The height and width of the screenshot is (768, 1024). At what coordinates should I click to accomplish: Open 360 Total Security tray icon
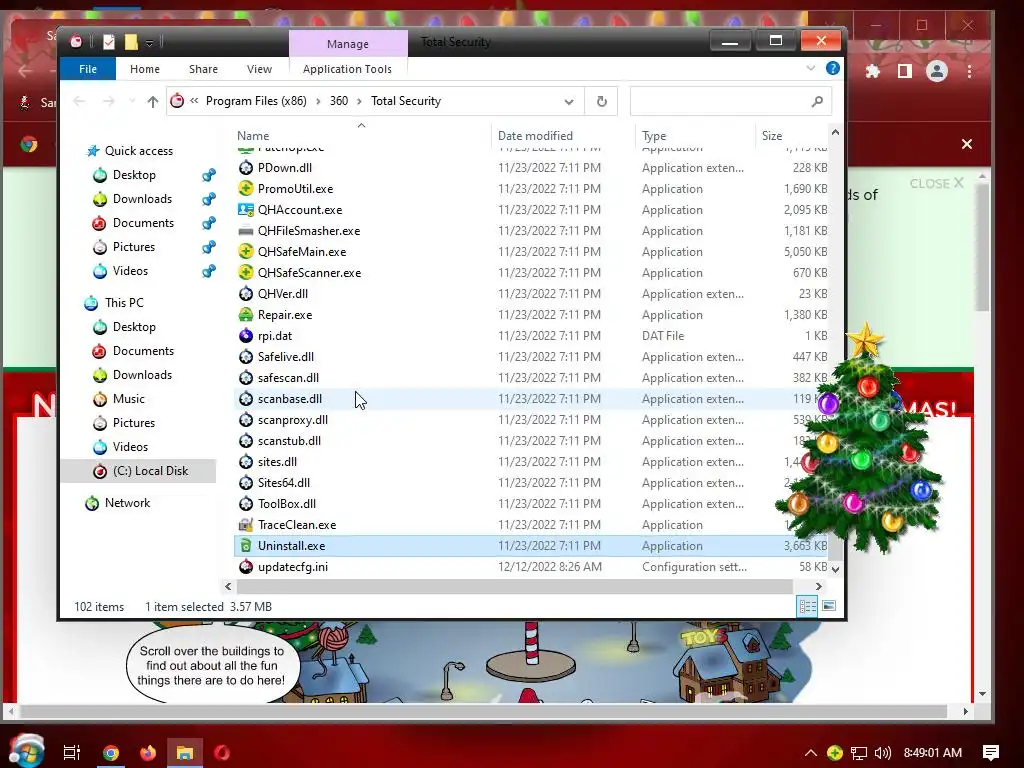click(x=834, y=752)
